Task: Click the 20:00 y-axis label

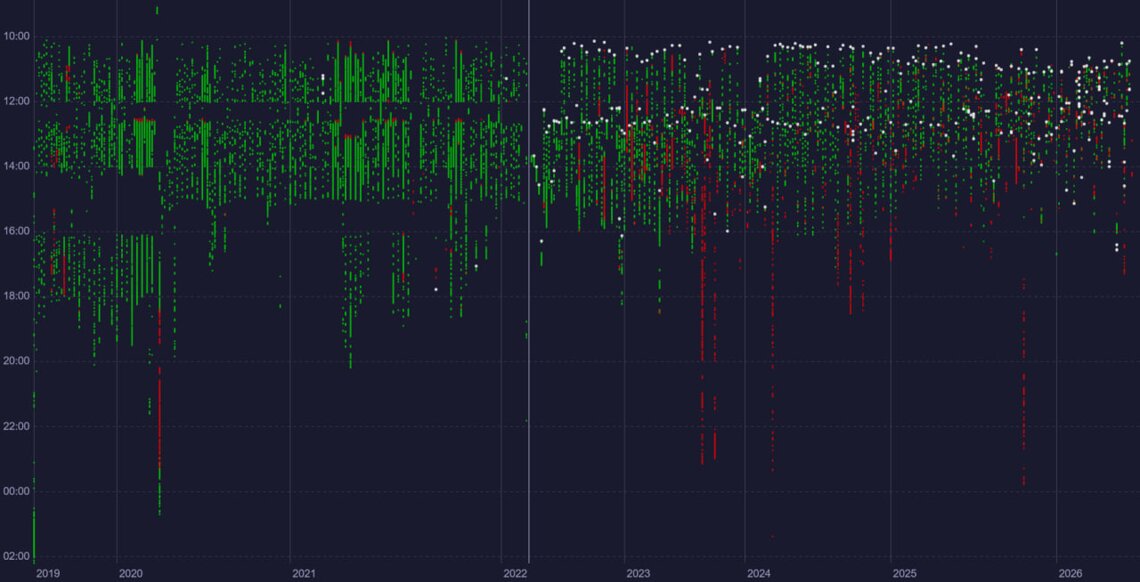Action: (17, 361)
